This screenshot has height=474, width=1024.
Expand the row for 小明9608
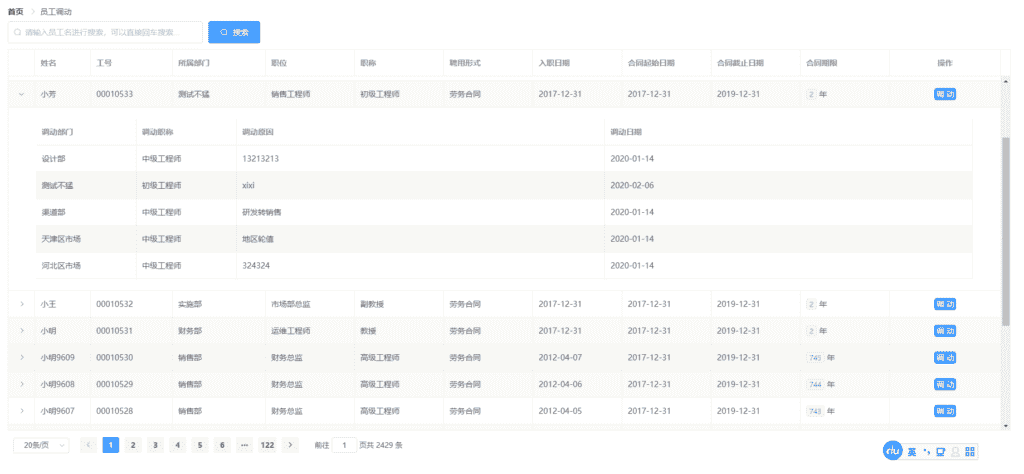coord(22,384)
